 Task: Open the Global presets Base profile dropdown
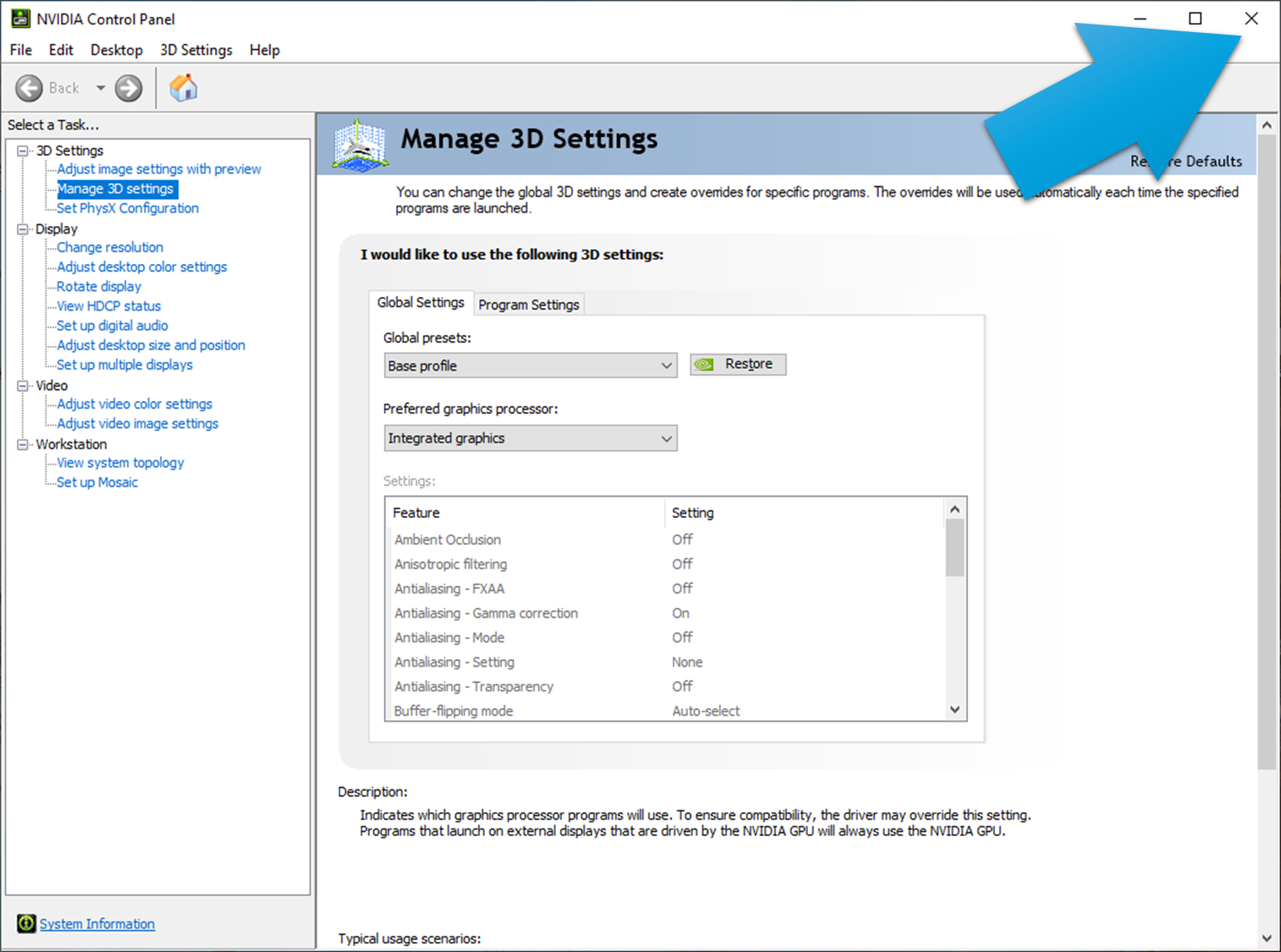pyautogui.click(x=531, y=366)
